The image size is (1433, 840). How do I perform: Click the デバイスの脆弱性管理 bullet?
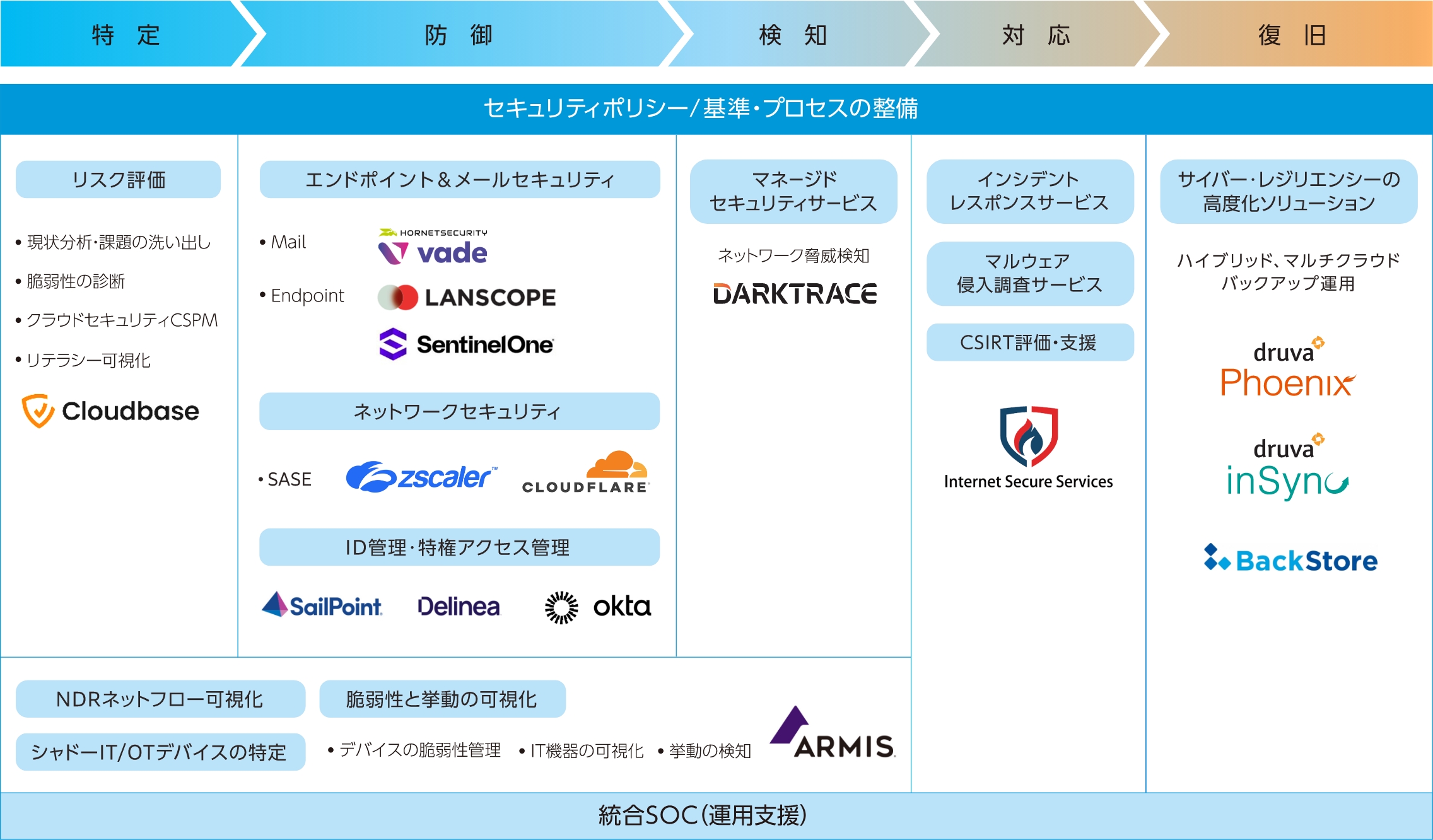tap(414, 750)
